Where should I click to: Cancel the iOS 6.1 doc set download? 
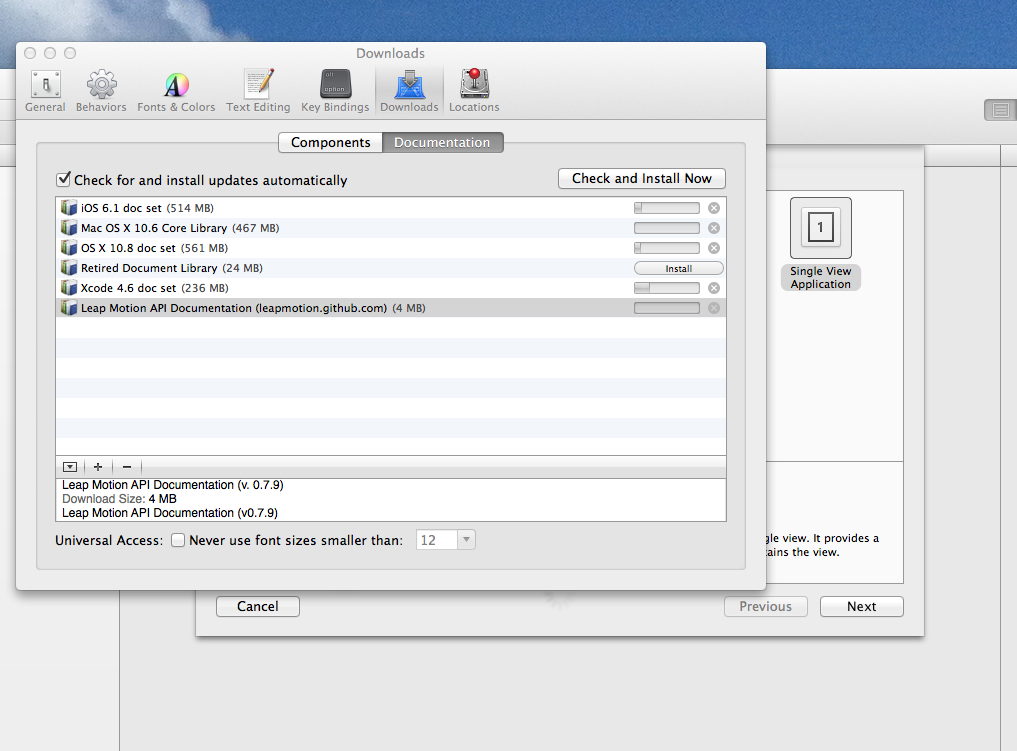713,208
